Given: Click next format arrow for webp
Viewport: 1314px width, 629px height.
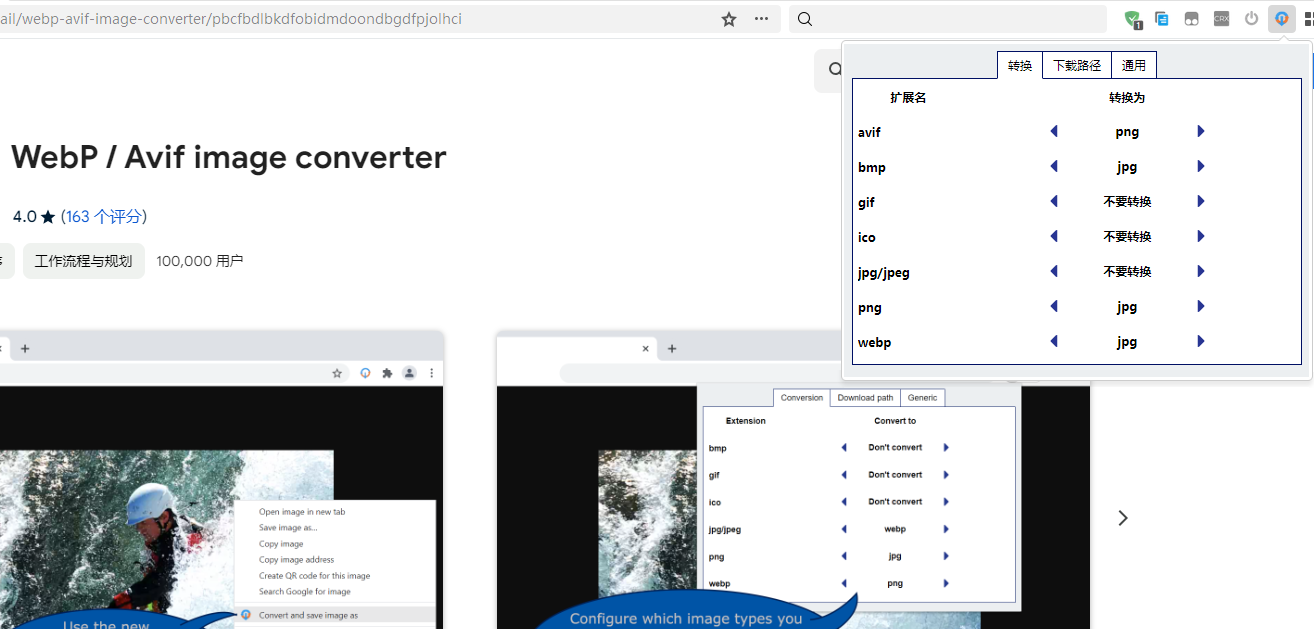Looking at the screenshot, I should point(1201,342).
